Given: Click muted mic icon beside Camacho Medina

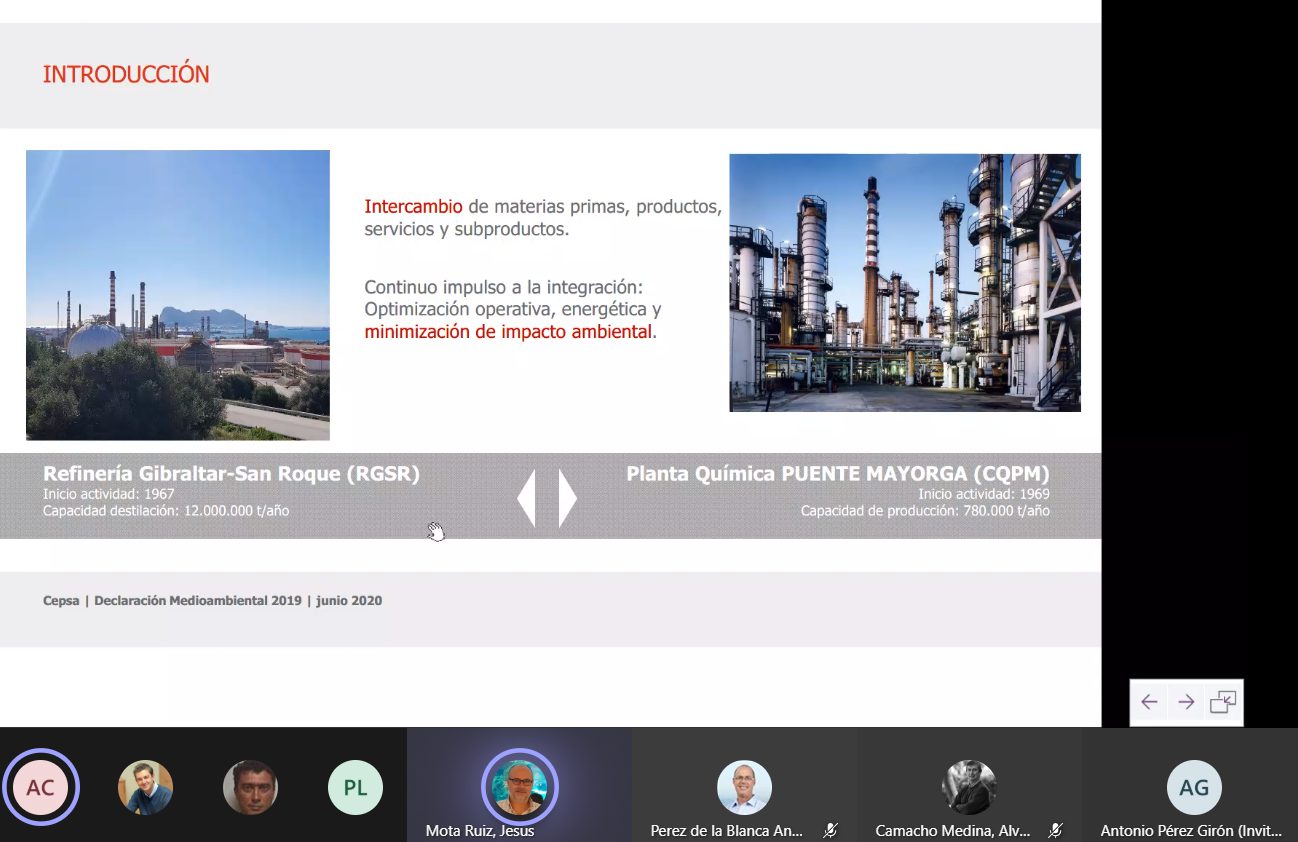Looking at the screenshot, I should pyautogui.click(x=1055, y=830).
